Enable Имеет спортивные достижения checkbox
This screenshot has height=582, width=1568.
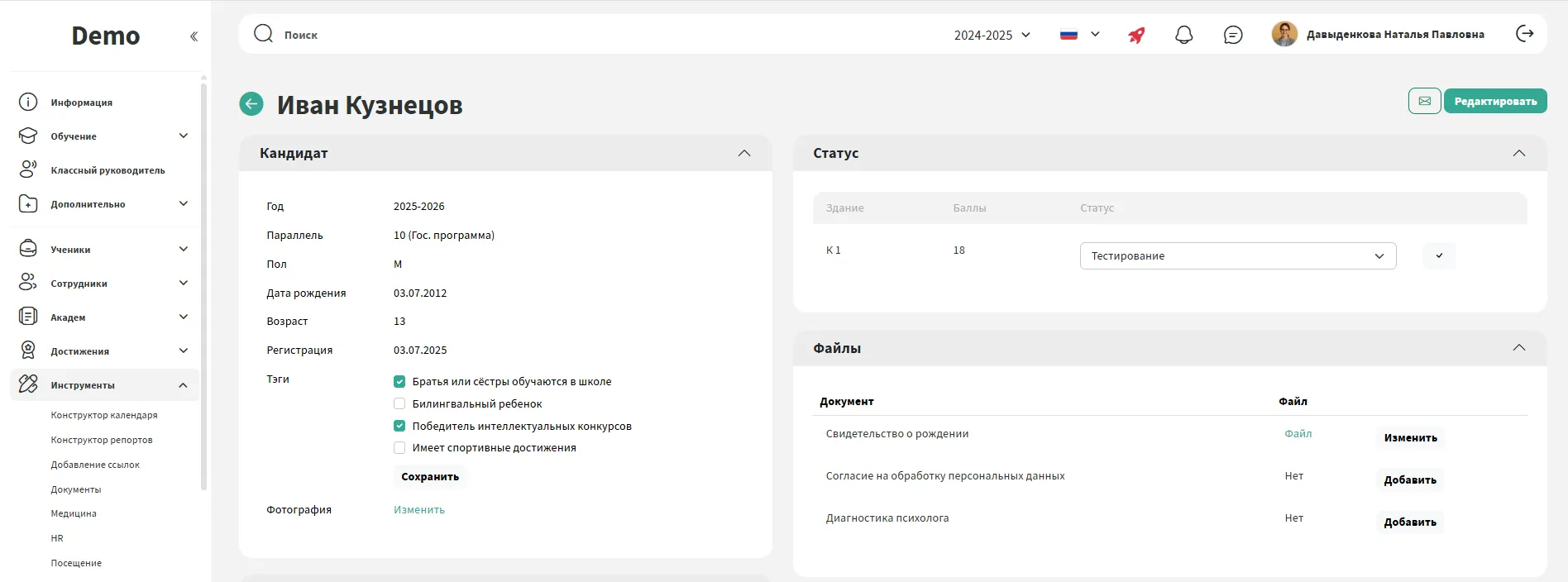pyautogui.click(x=399, y=448)
